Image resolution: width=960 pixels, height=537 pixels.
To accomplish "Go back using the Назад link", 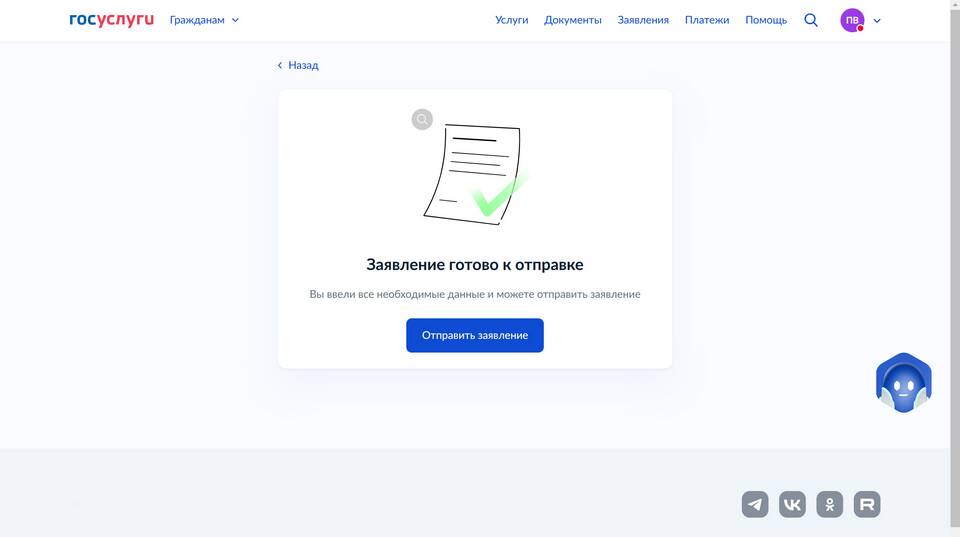I will point(298,65).
